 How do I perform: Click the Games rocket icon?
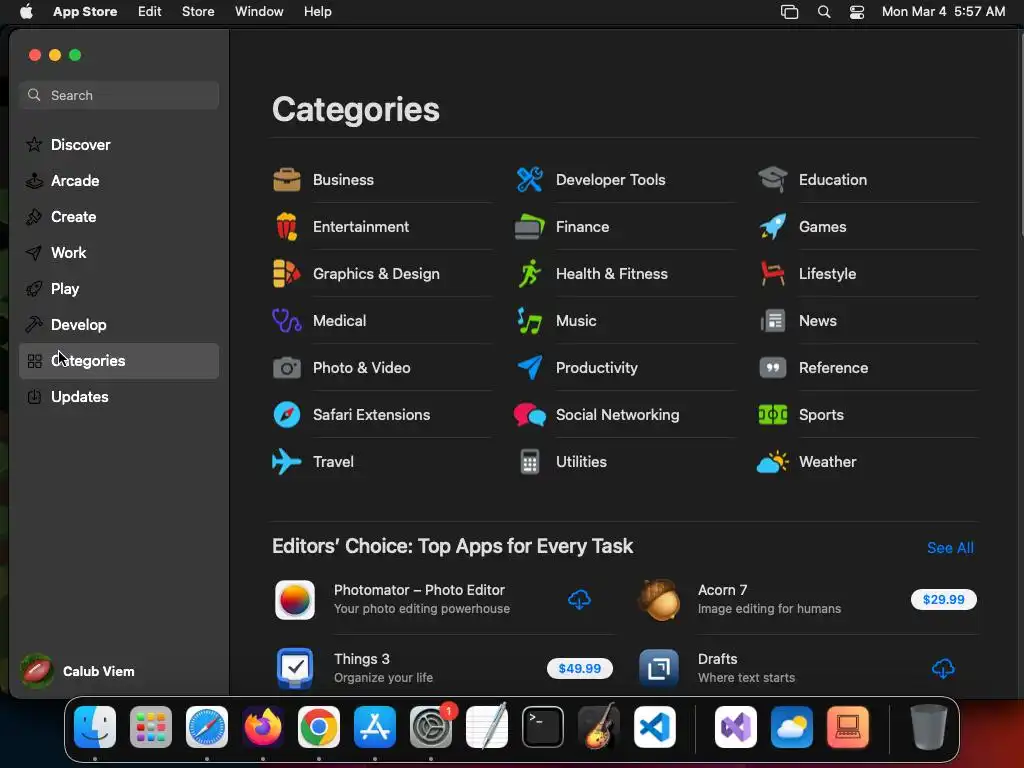tap(773, 227)
